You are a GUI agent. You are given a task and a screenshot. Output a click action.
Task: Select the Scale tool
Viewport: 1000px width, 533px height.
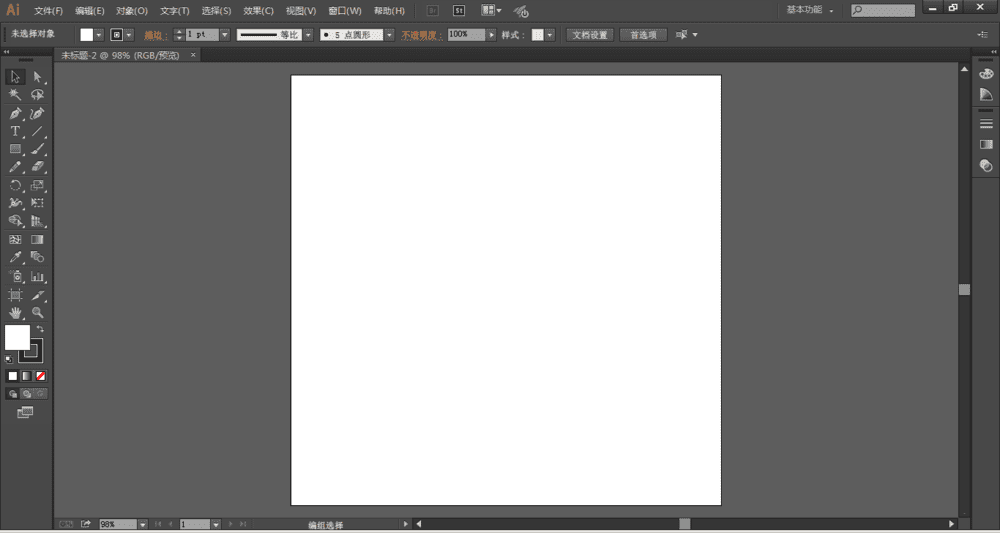tap(37, 186)
